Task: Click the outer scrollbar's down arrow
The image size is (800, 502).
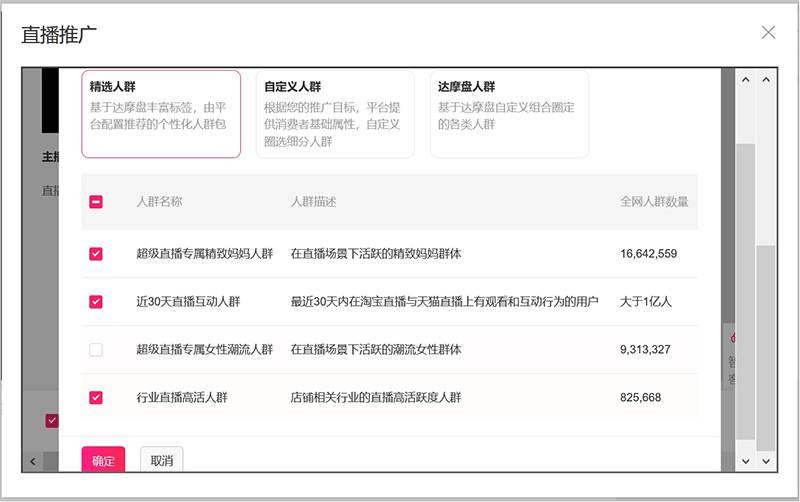Action: (767, 460)
